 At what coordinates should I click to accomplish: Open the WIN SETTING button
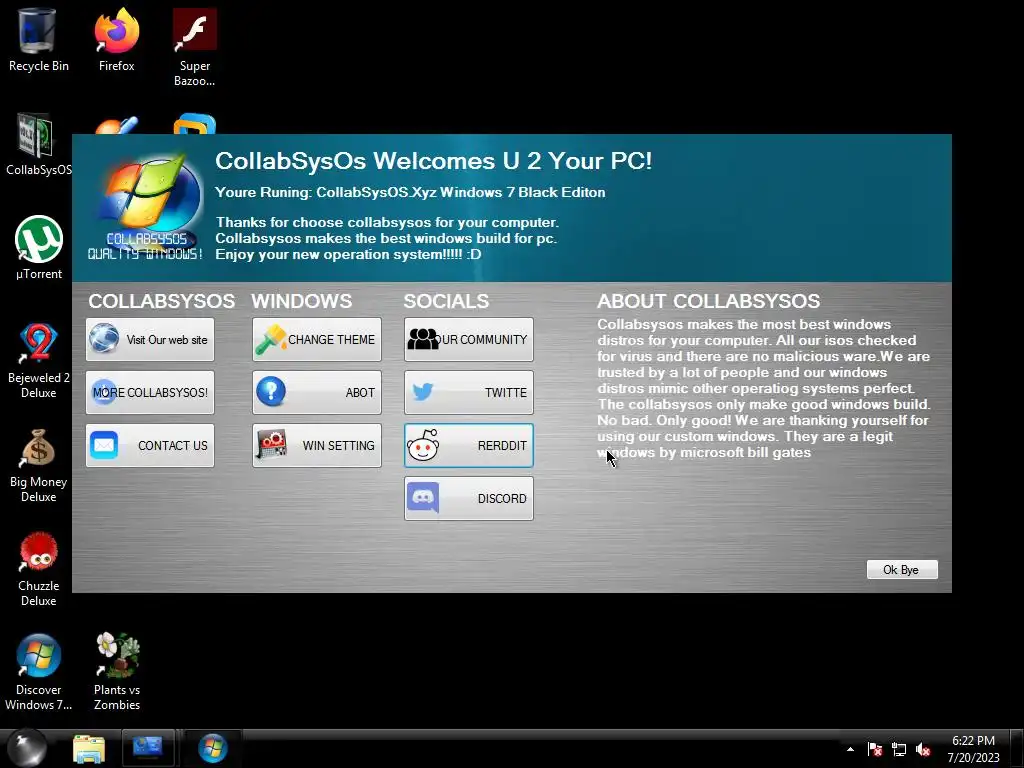tap(317, 445)
